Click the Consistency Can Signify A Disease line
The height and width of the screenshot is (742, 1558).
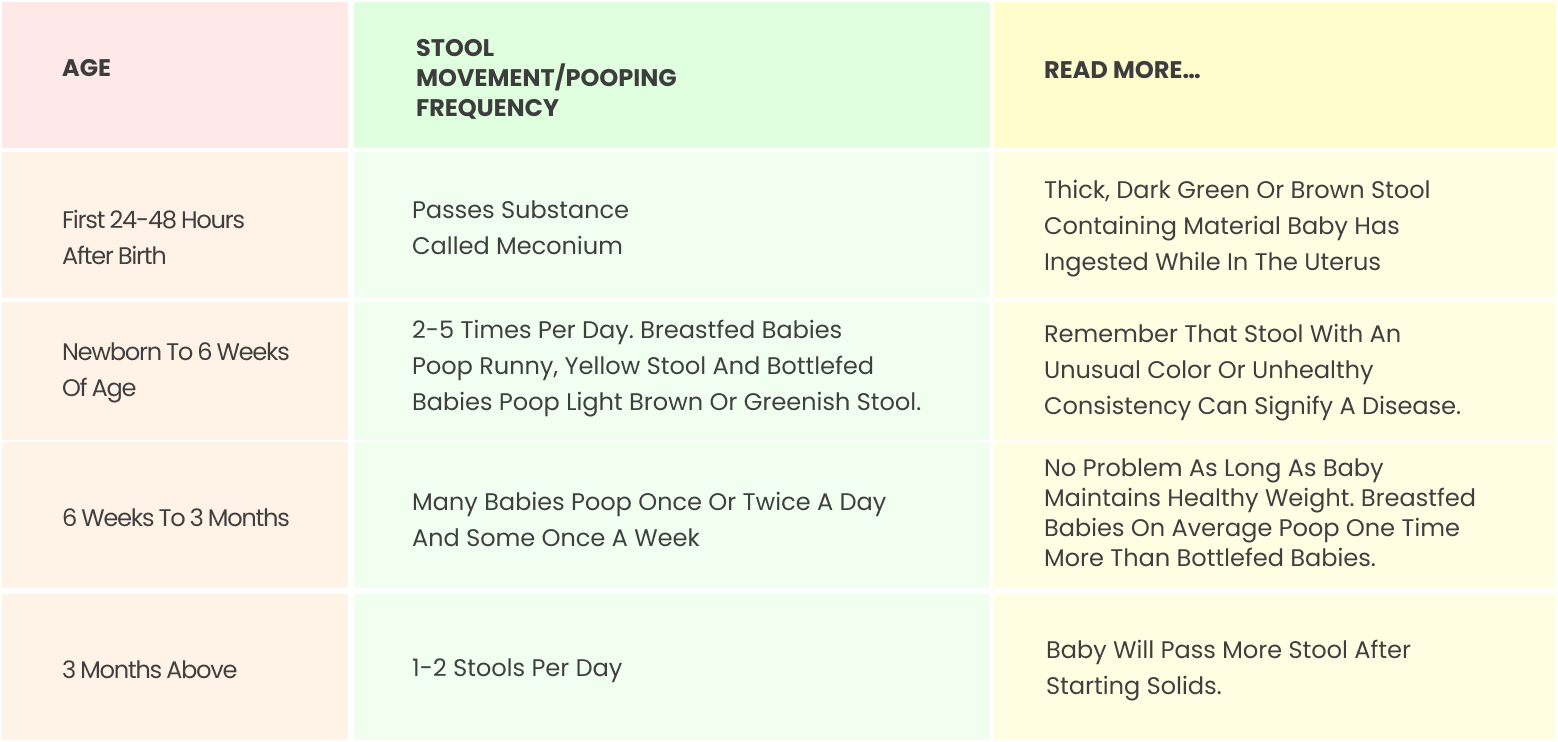(x=1252, y=406)
